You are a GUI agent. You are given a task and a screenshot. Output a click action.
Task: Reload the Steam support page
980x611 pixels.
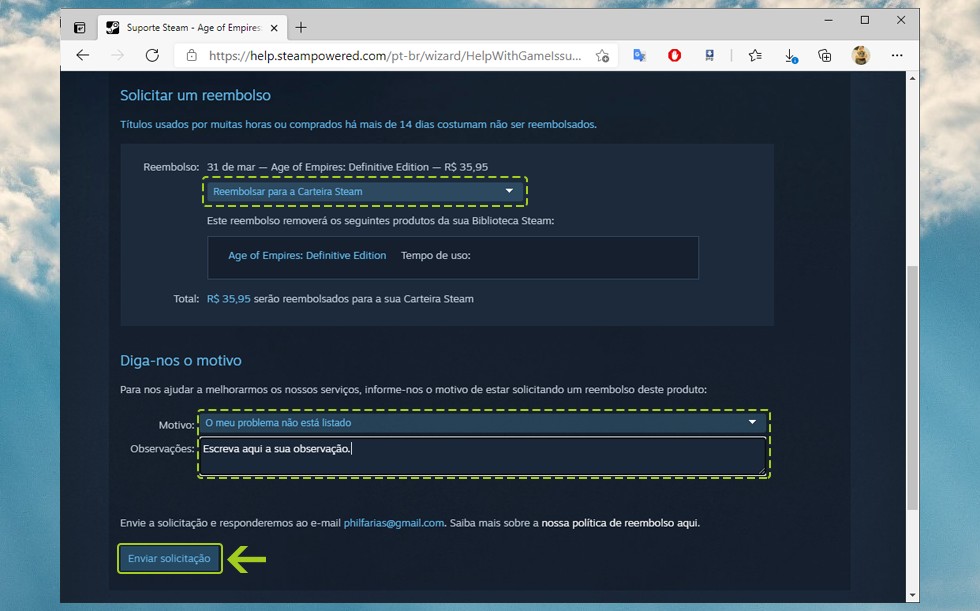point(152,56)
